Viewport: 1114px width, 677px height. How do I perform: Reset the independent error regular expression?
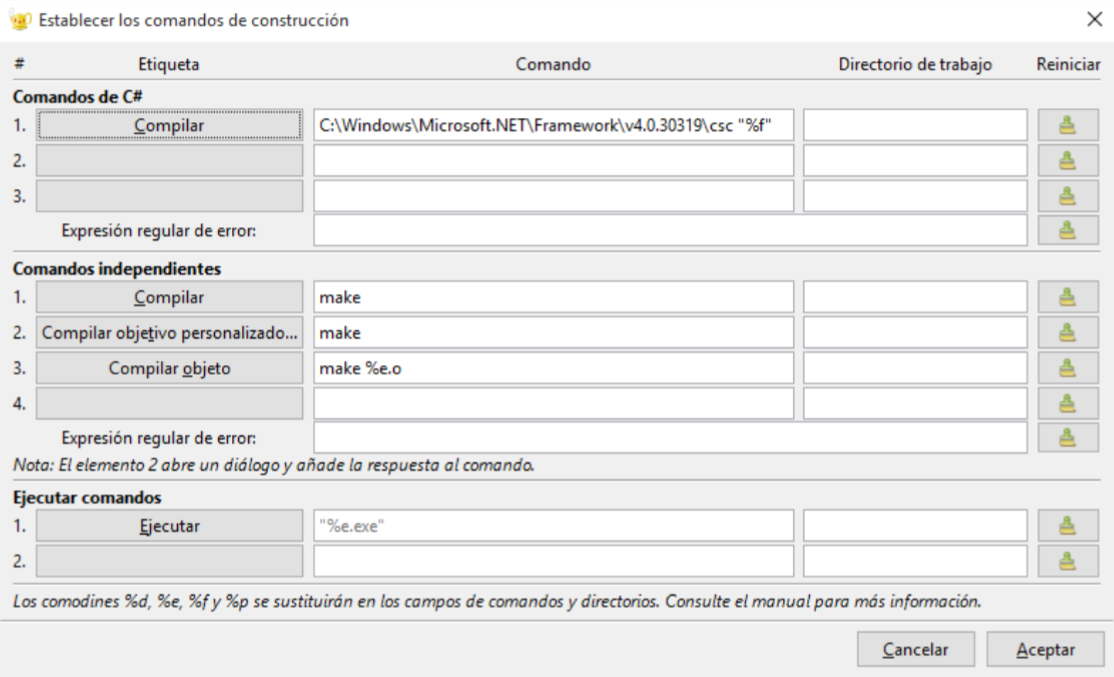tap(1068, 438)
